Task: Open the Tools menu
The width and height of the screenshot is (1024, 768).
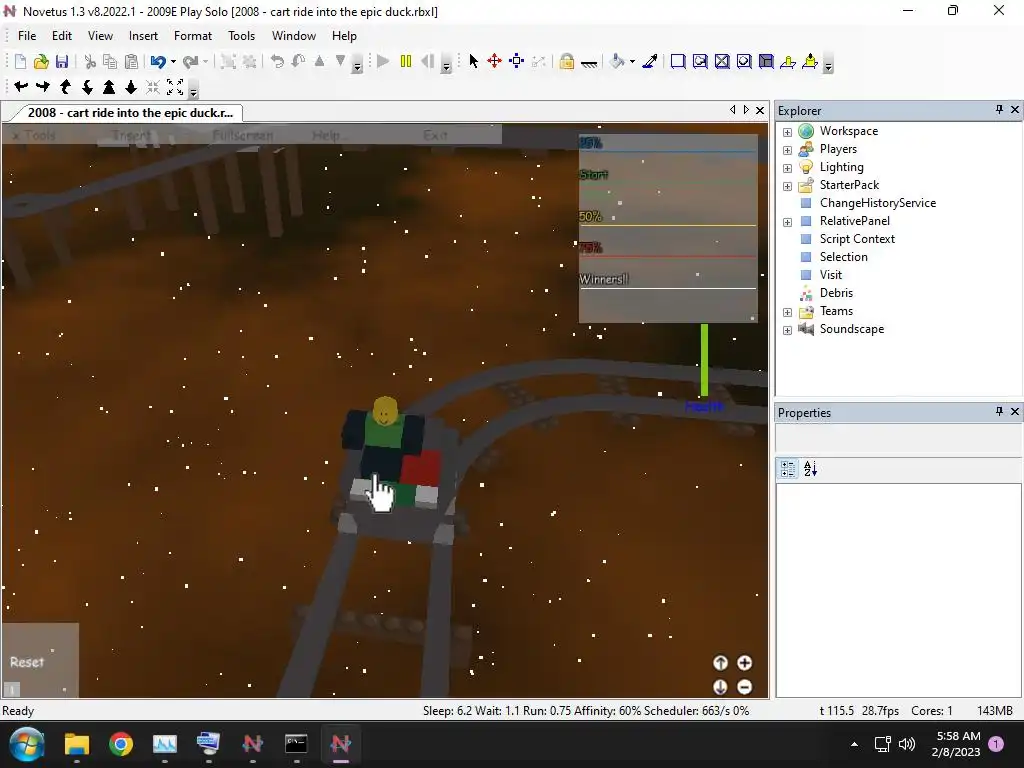Action: coord(241,36)
